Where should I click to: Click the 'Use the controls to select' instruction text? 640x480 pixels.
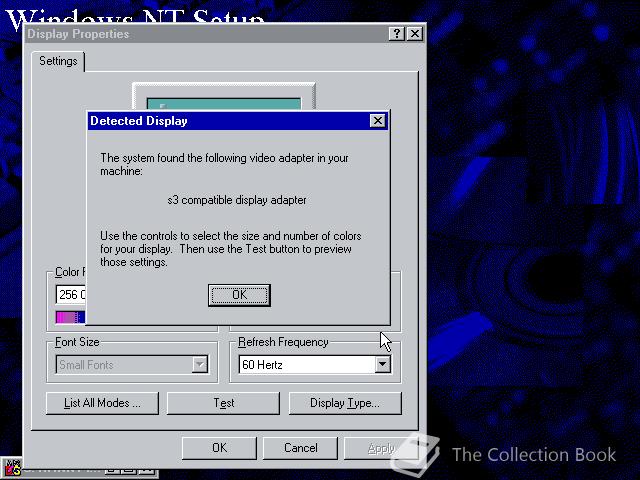pos(231,249)
